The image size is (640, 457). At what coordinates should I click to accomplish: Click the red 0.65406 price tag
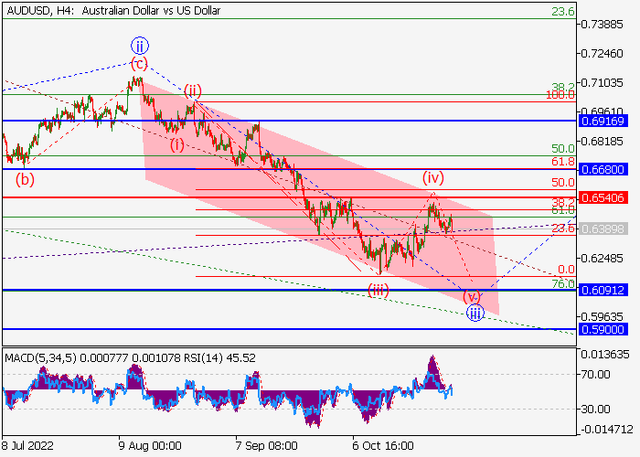click(x=603, y=198)
